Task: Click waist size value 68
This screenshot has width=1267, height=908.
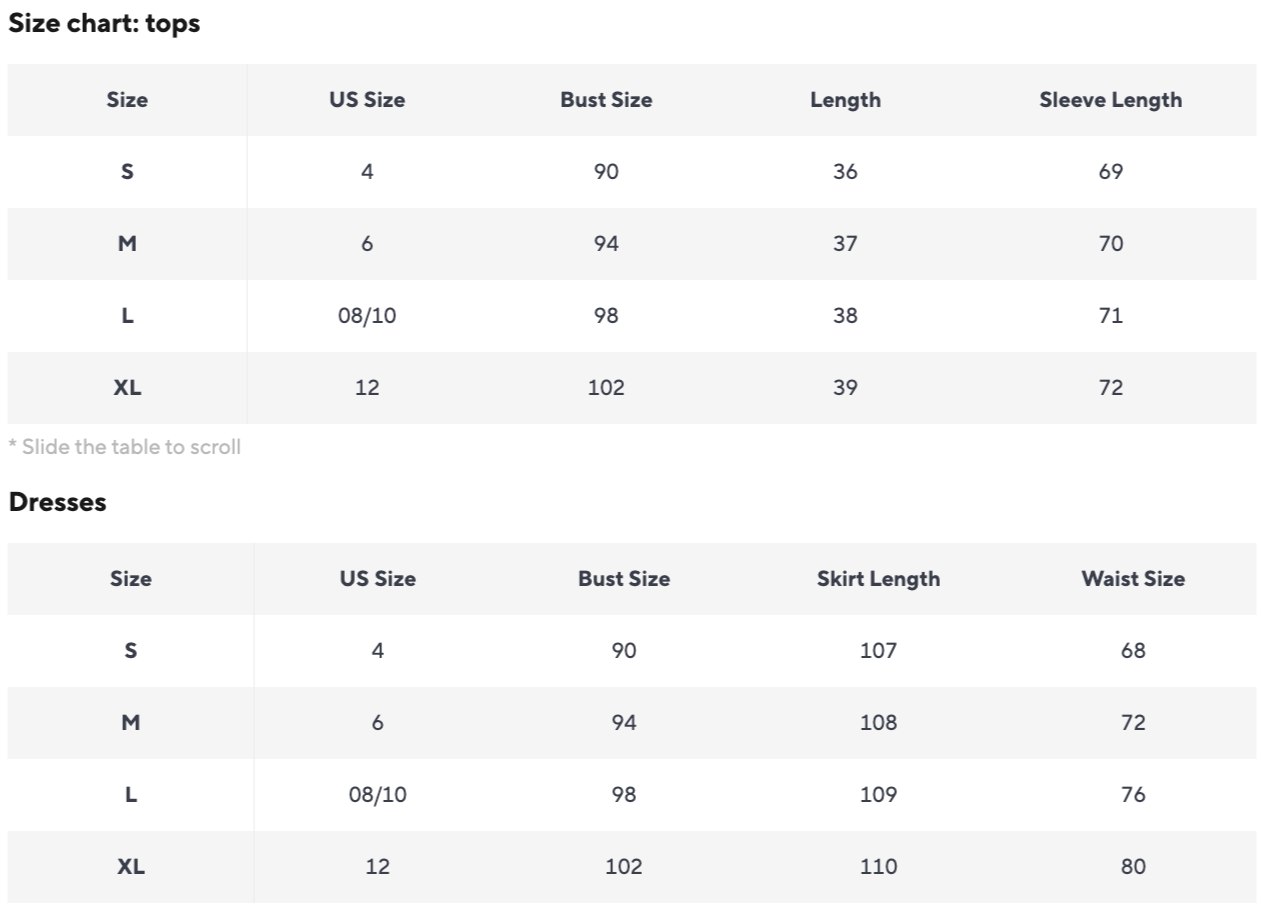Action: click(x=1133, y=651)
